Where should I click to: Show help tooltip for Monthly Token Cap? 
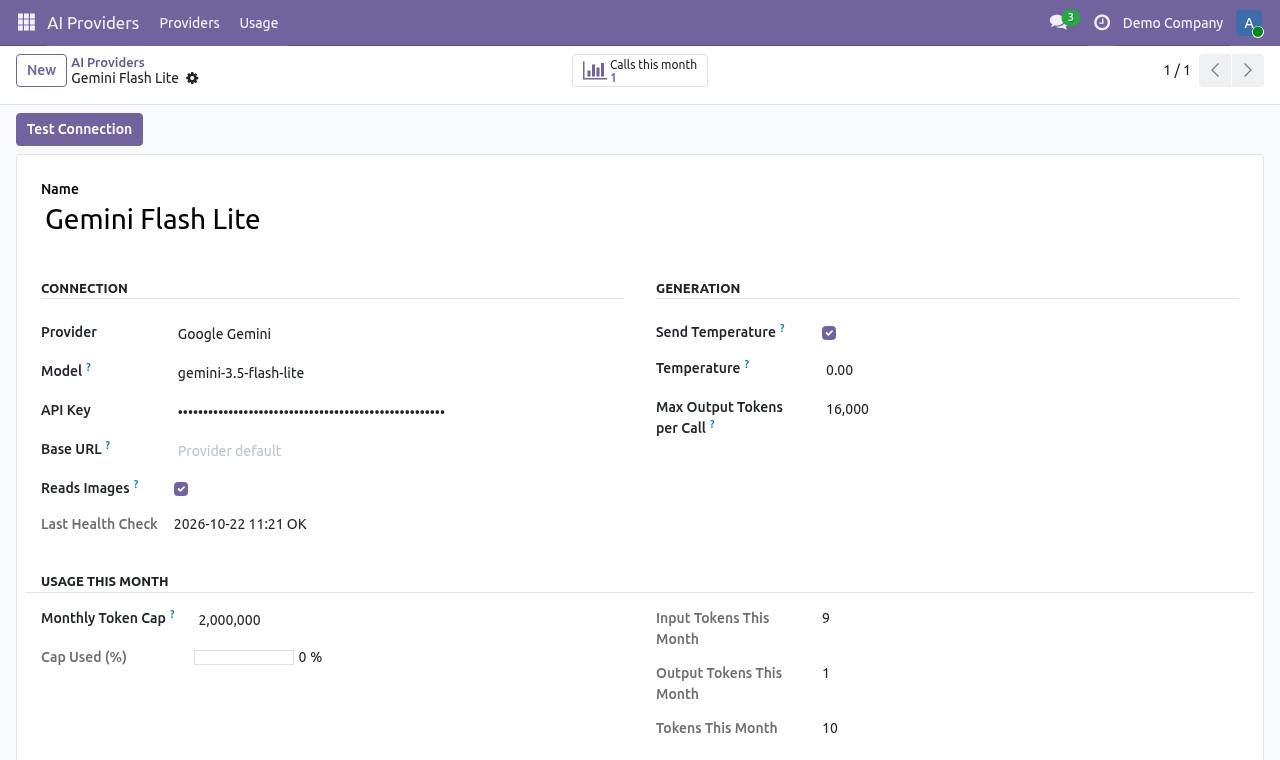click(172, 614)
